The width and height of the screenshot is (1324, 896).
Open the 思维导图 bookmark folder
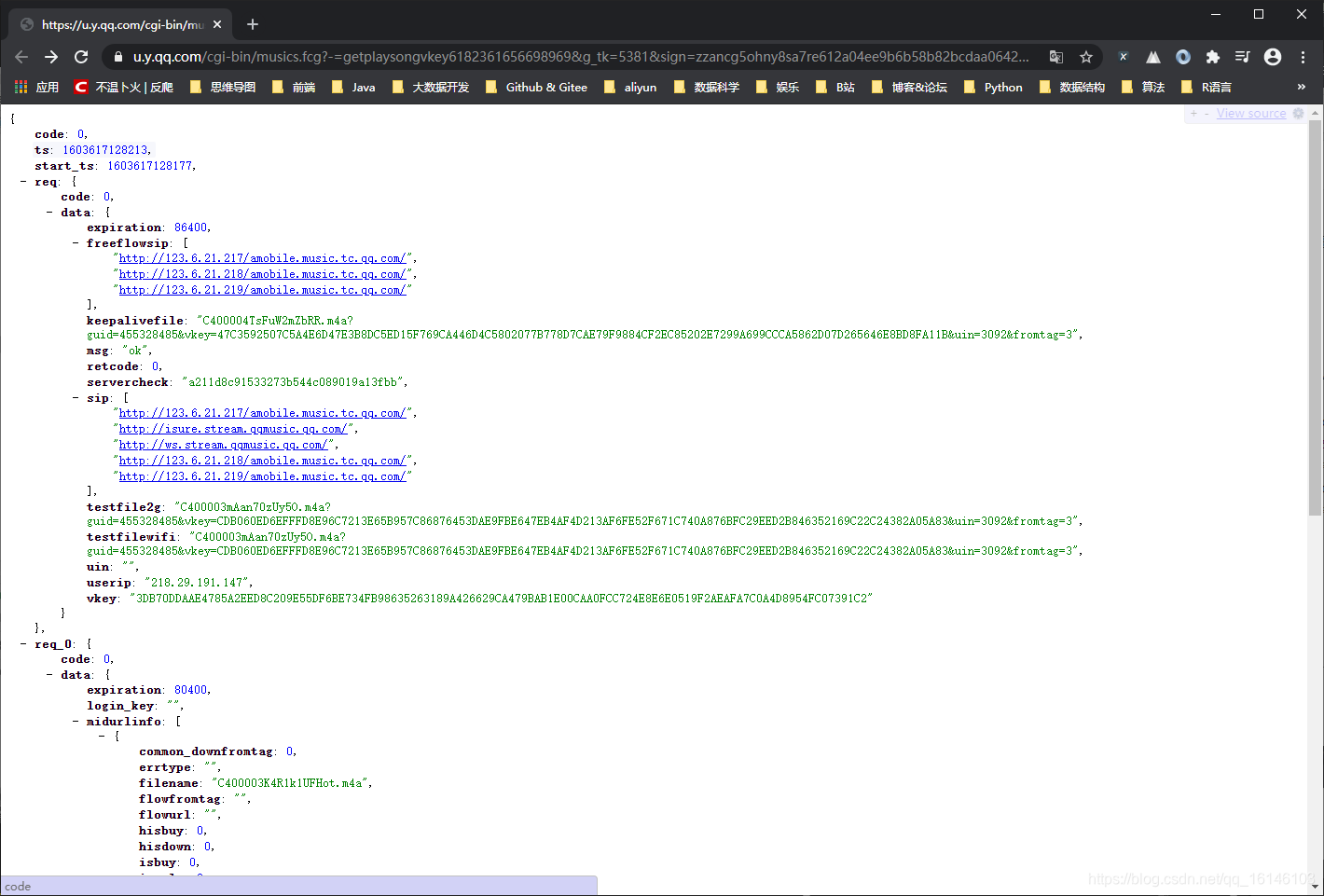222,87
